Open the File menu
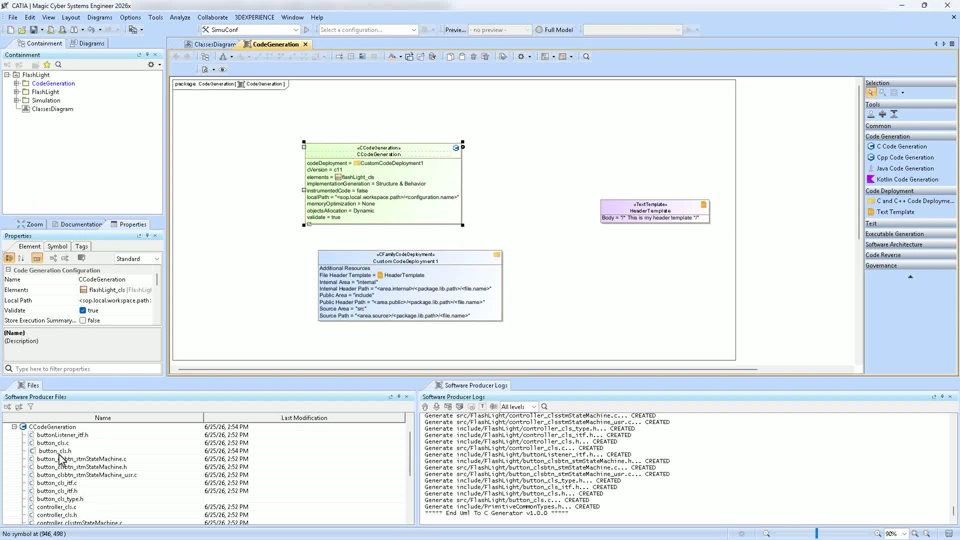960x540 pixels. click(12, 17)
